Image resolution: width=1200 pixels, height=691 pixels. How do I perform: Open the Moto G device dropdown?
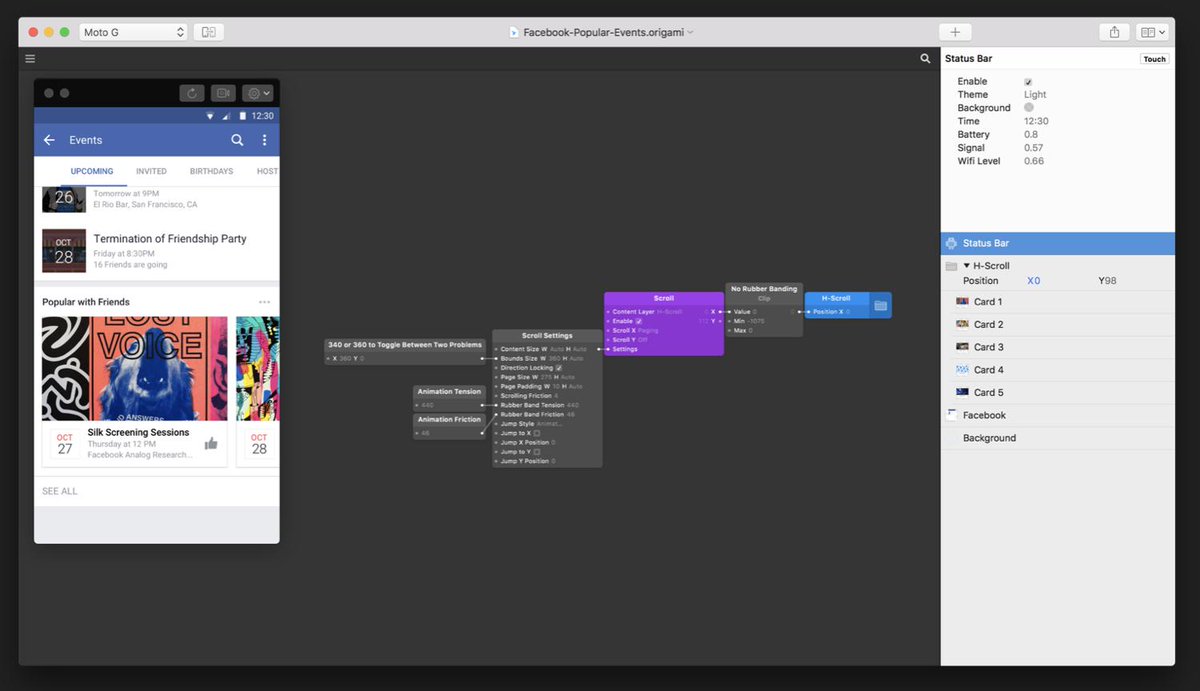click(x=133, y=32)
